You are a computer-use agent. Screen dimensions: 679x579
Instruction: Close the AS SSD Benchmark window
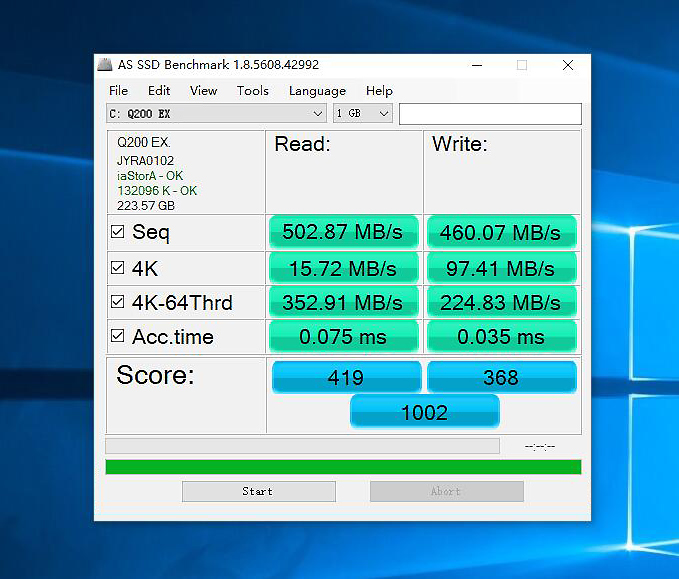[567, 65]
